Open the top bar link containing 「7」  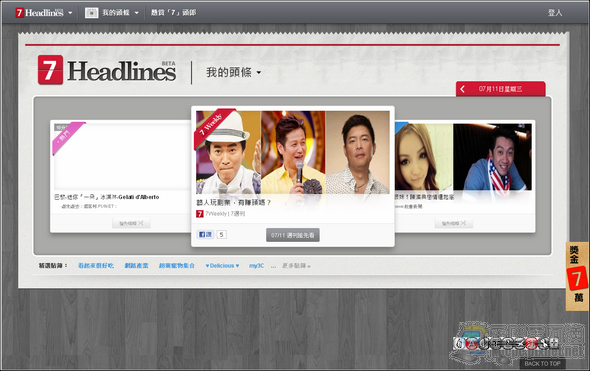click(173, 12)
